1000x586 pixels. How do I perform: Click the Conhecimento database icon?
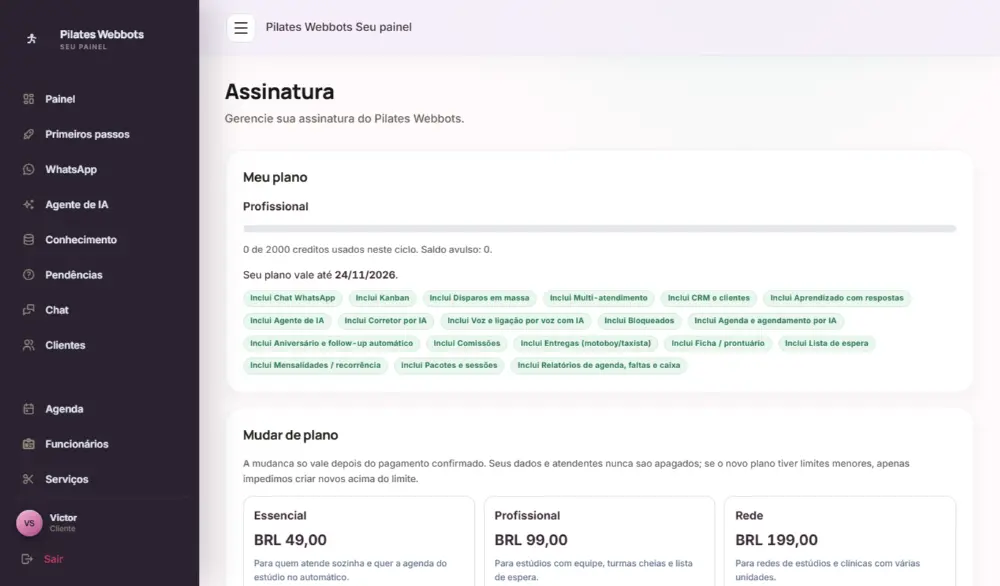(29, 240)
